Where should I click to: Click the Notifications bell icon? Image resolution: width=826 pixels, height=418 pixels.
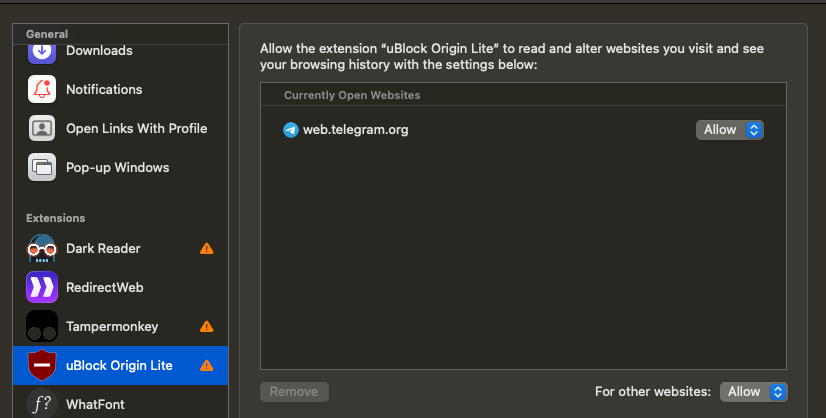click(42, 89)
